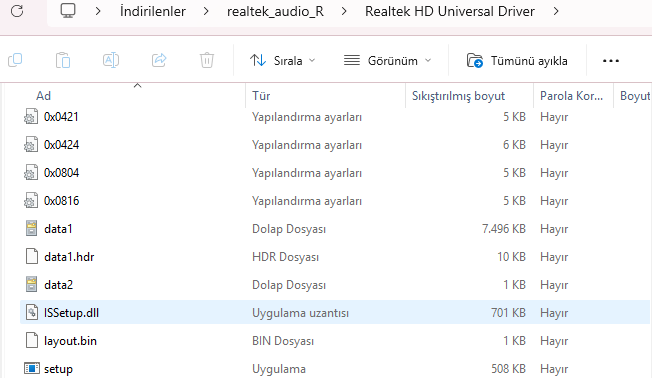
Task: Click the layout.bin blank file icon
Action: pyautogui.click(x=32, y=341)
